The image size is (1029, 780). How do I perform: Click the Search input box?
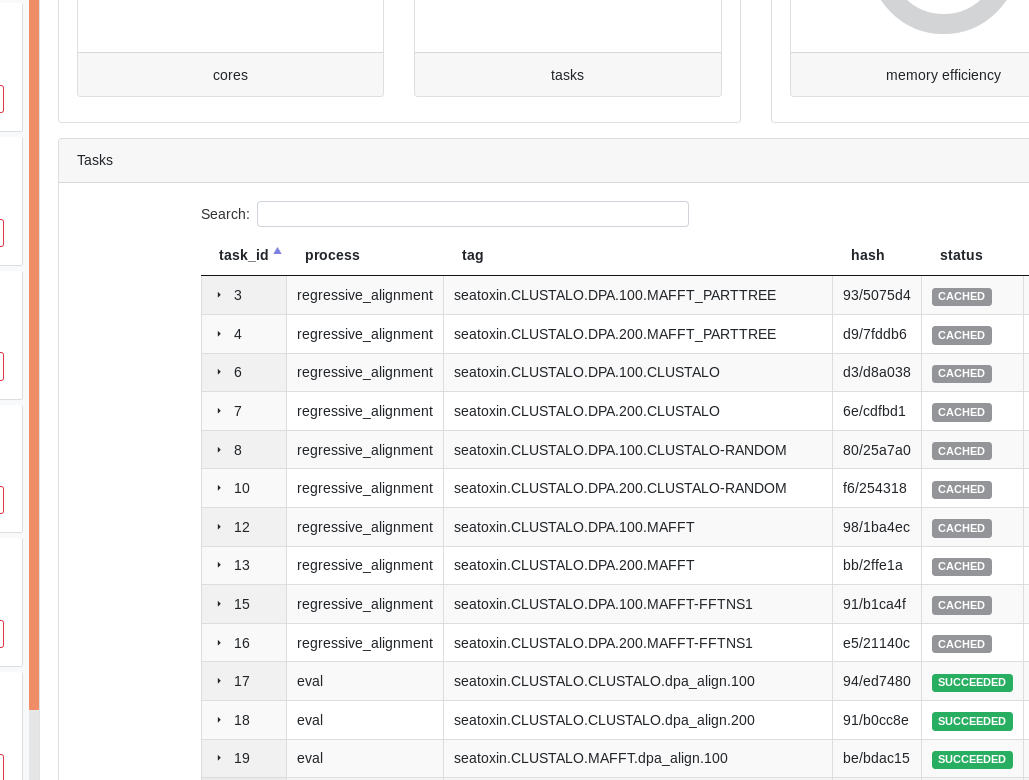pos(472,214)
